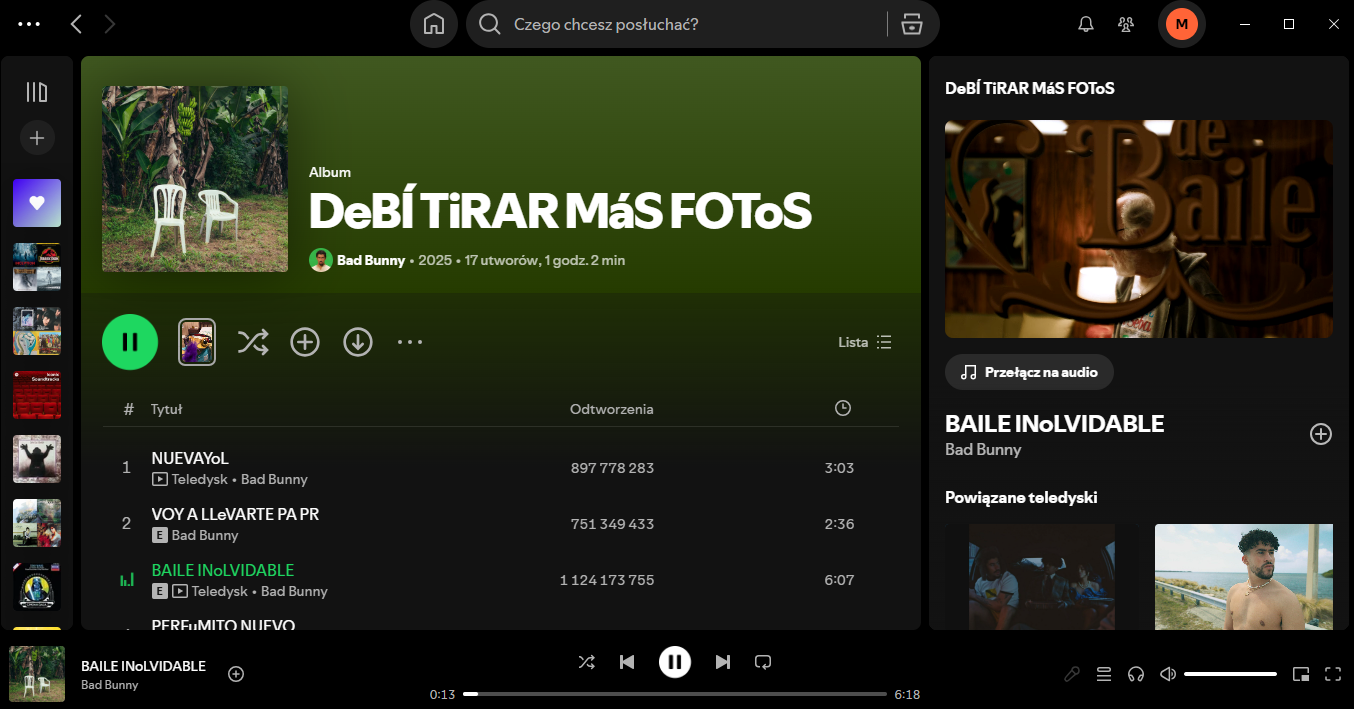Toggle shuffle in the bottom player bar
This screenshot has height=709, width=1354.
(x=587, y=662)
